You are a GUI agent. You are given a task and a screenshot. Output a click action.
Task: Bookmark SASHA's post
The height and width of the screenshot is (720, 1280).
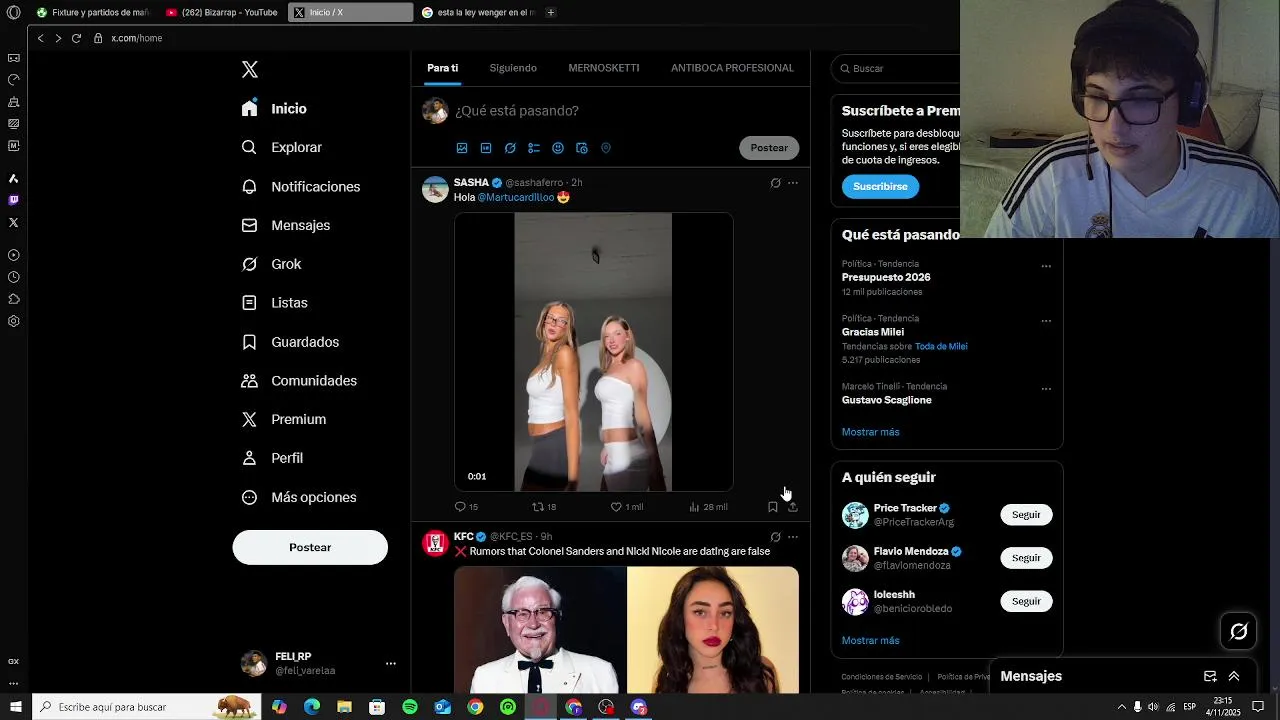pyautogui.click(x=772, y=507)
